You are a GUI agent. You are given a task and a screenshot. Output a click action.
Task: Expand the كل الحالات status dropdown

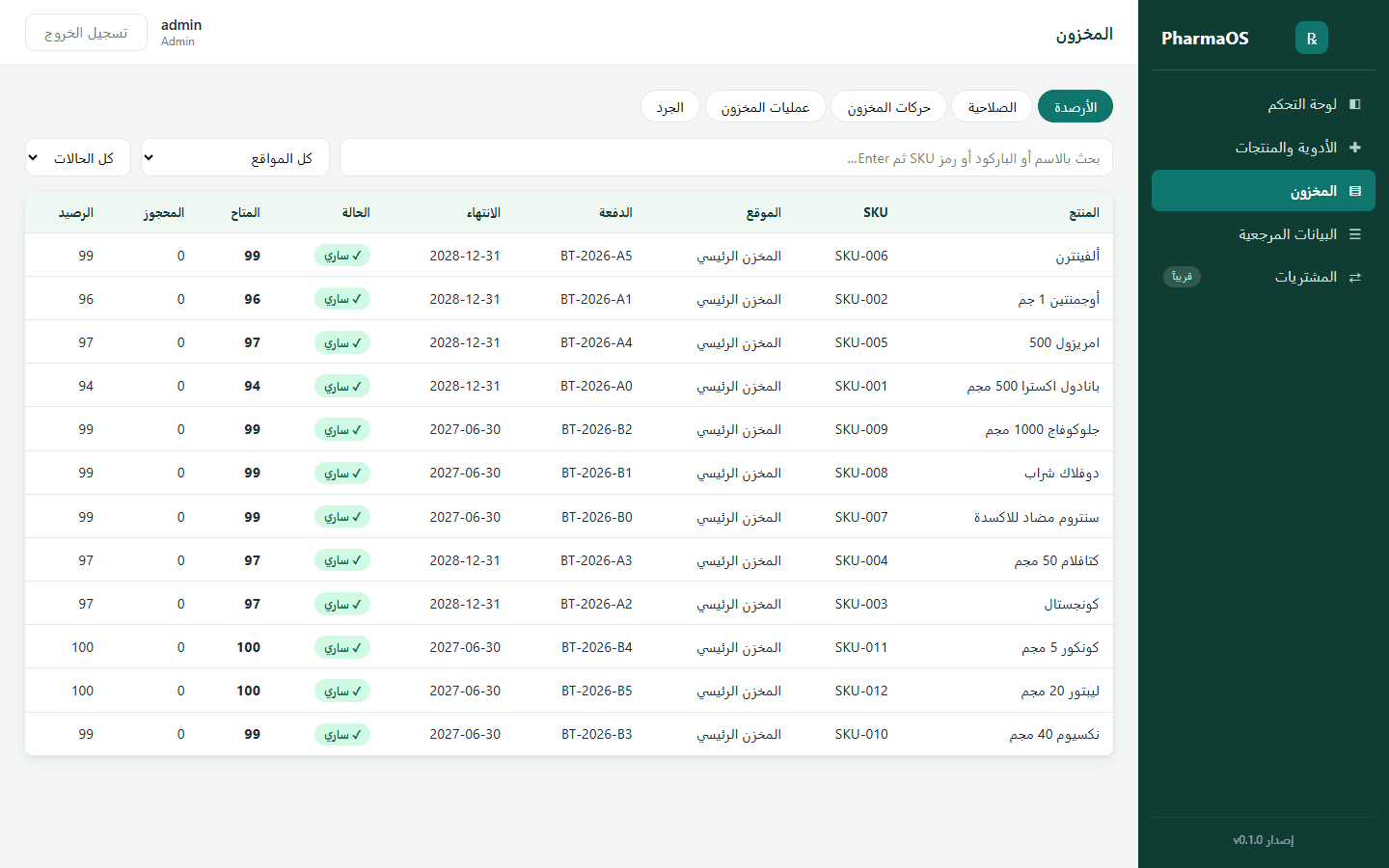[77, 158]
